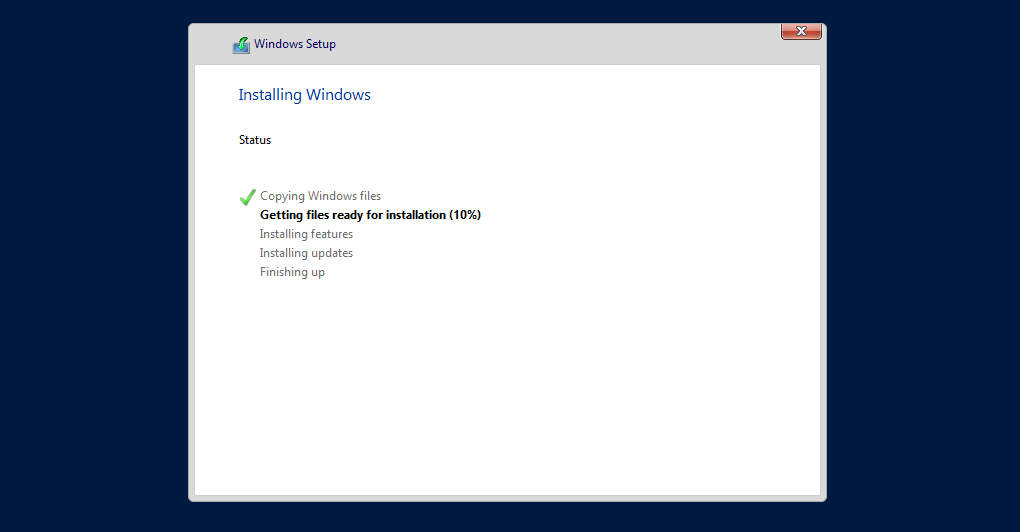This screenshot has height=532, width=1020.
Task: Click the 'Installing Windows' heading
Action: (x=304, y=95)
